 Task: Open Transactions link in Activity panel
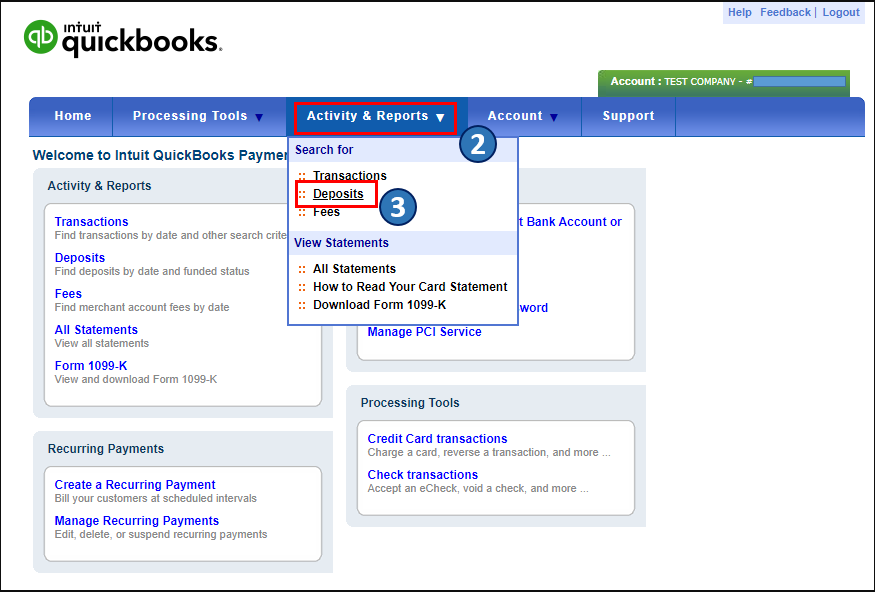click(x=92, y=222)
